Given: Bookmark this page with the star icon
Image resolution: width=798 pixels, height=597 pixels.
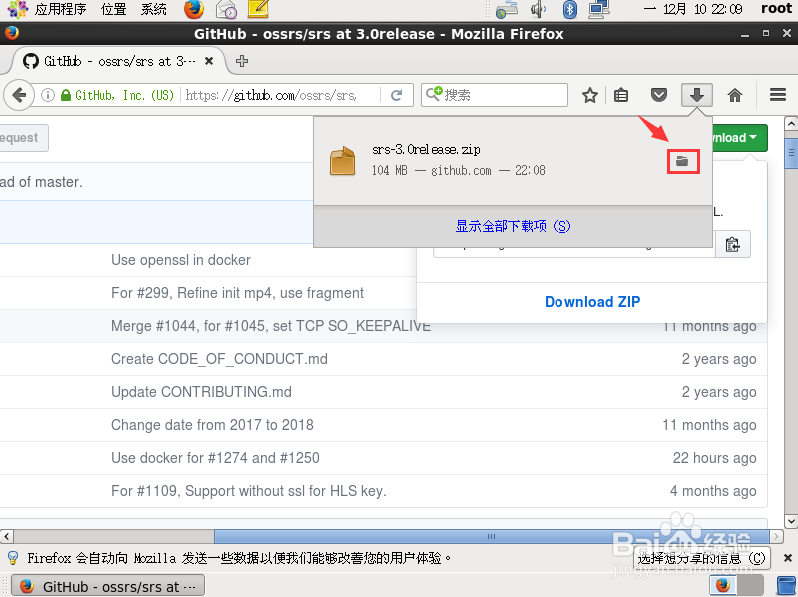Looking at the screenshot, I should click(589, 95).
